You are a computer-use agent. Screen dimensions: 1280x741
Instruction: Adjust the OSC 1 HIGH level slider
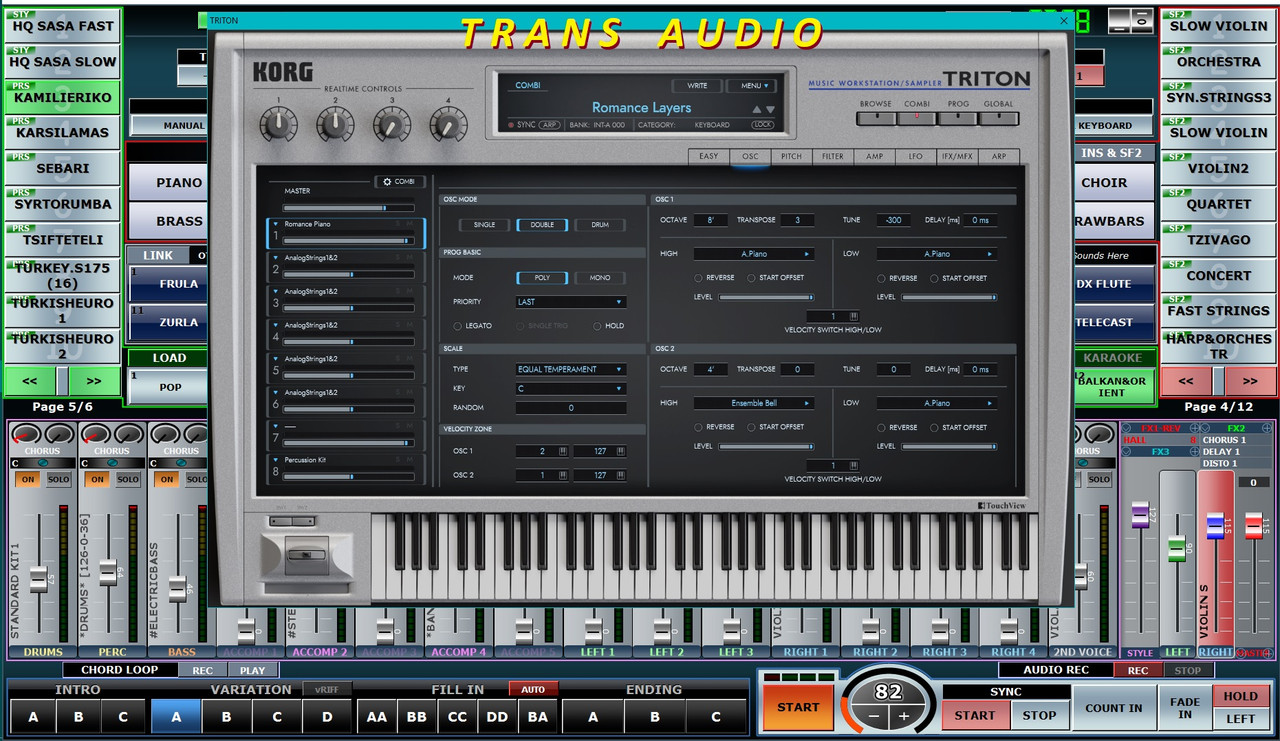tap(766, 297)
